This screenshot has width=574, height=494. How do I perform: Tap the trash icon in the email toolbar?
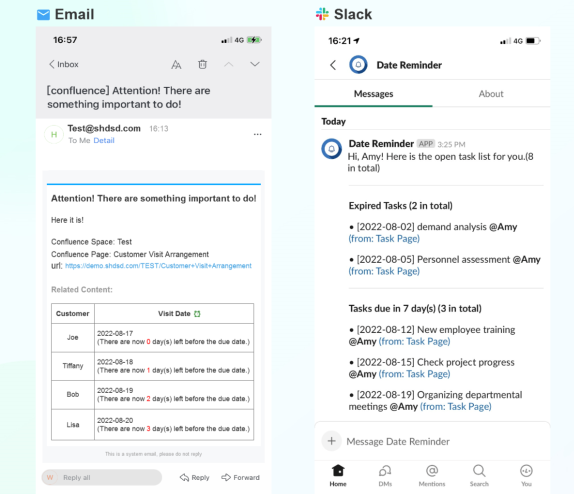pos(202,64)
